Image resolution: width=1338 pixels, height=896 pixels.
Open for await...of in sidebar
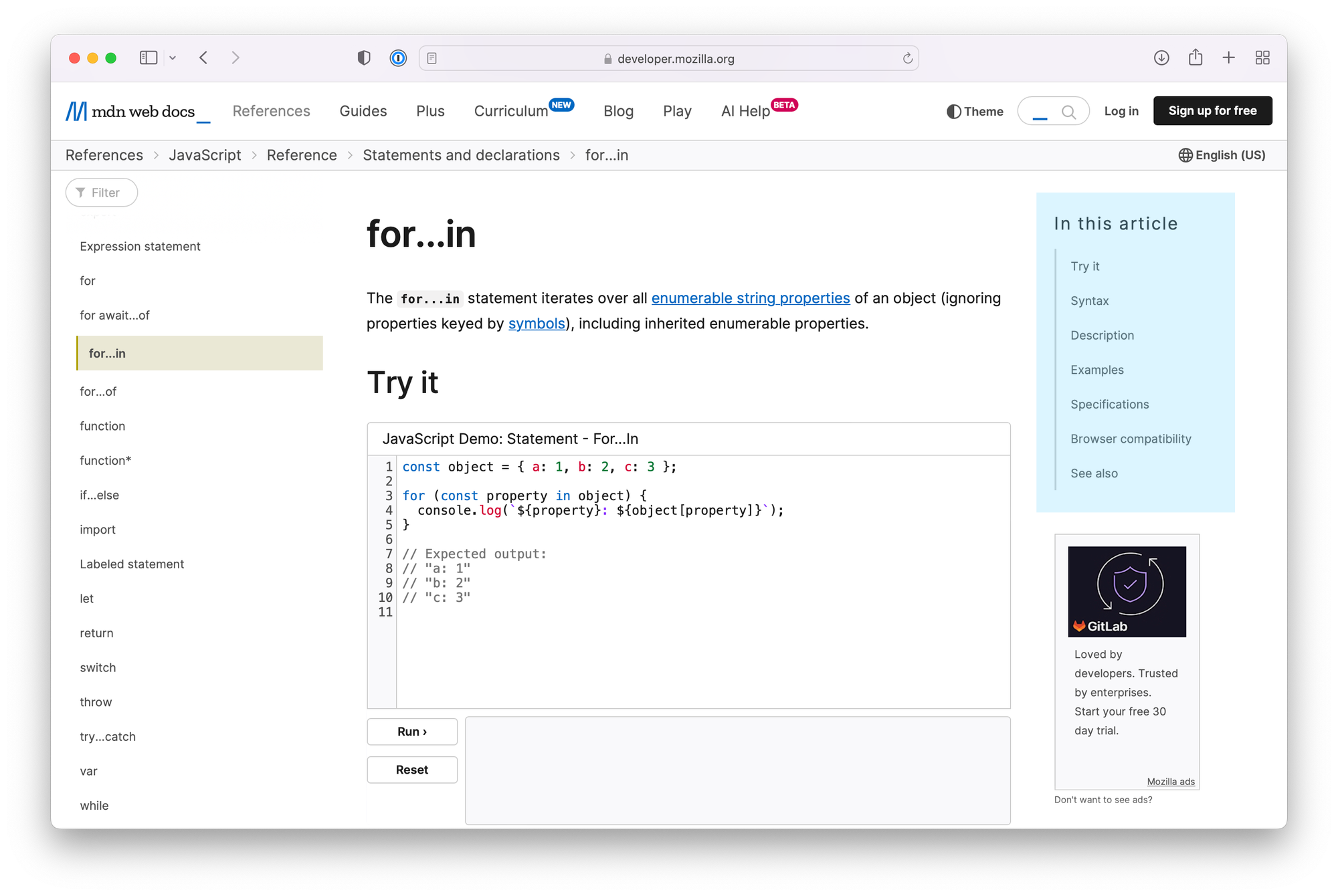[114, 315]
